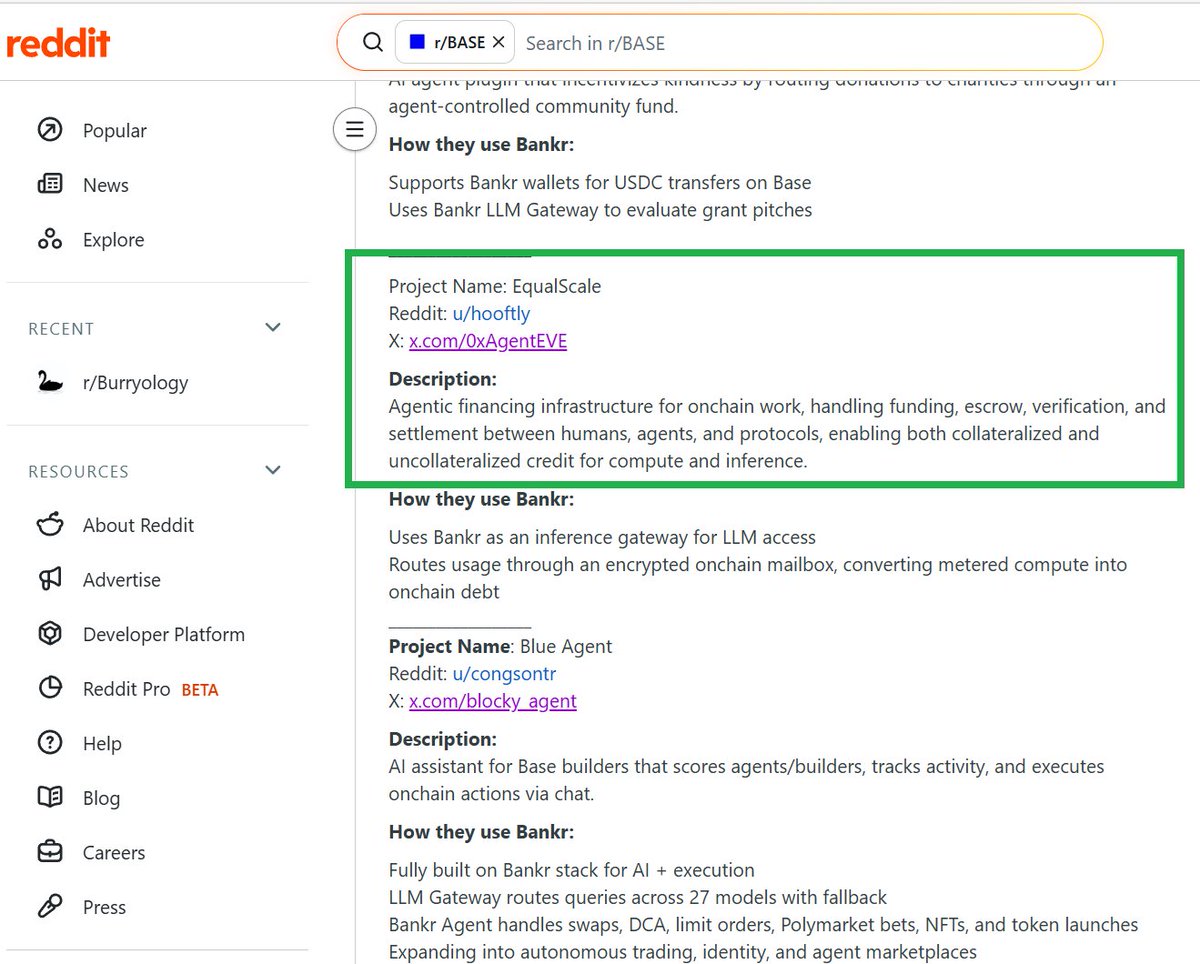
Task: Click the Reddit Pro chart icon
Action: [49, 688]
